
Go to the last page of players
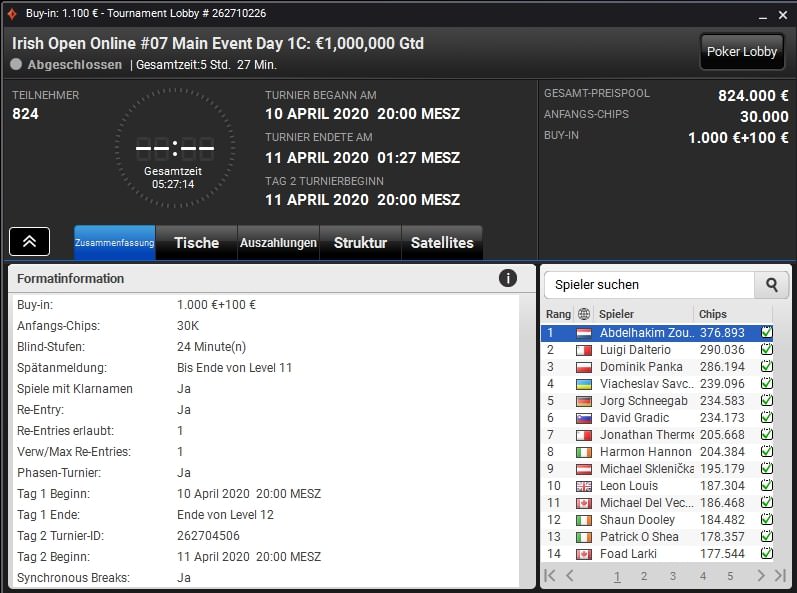[780, 576]
